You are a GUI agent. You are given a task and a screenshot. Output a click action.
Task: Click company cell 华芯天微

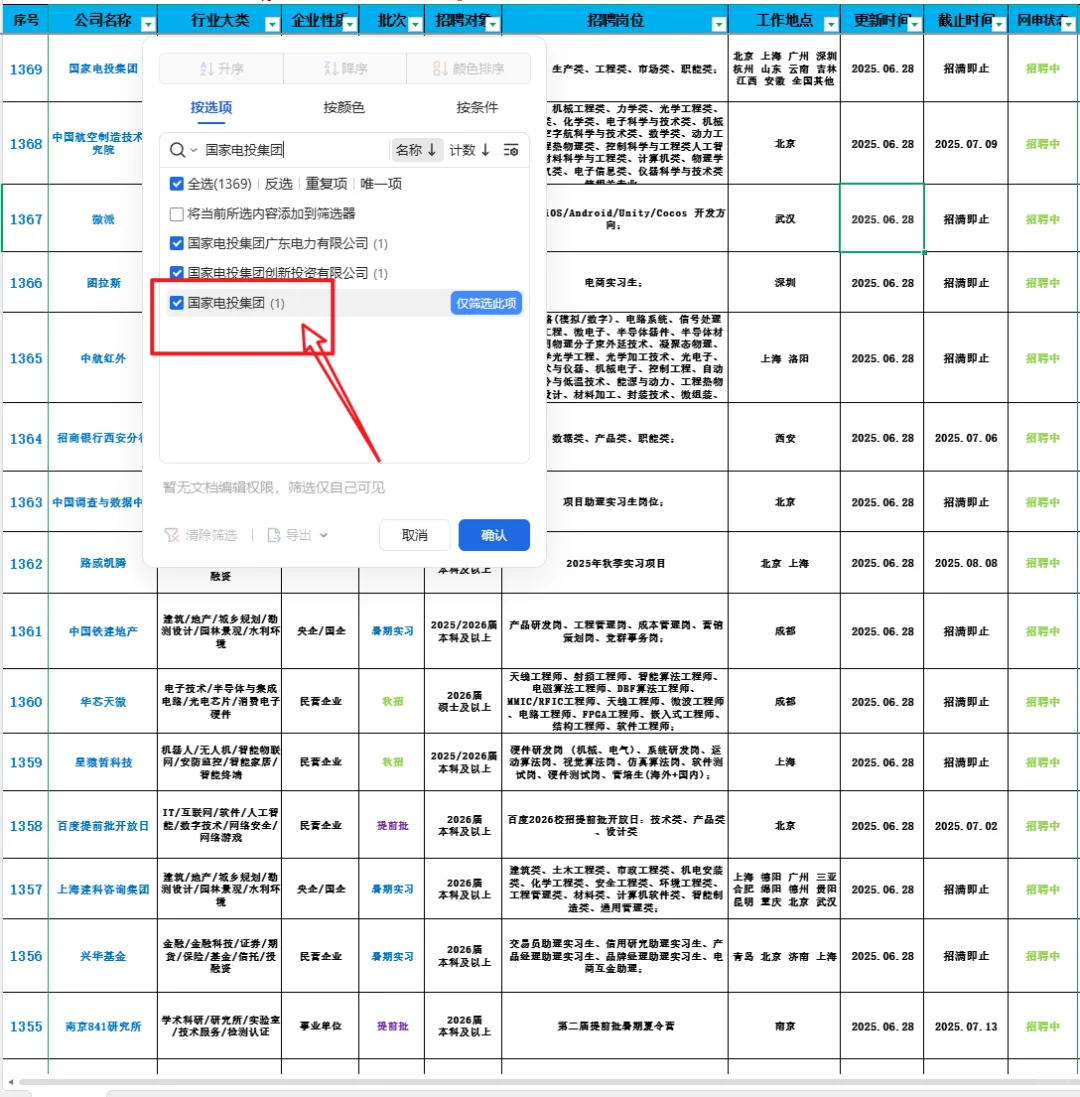click(x=103, y=702)
